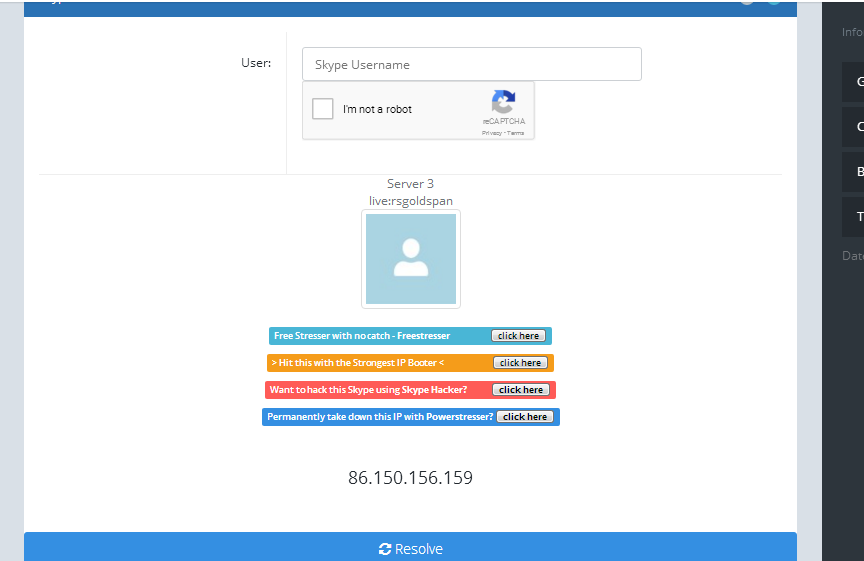
Task: Select the live:rsgoldspan username text
Action: (411, 201)
